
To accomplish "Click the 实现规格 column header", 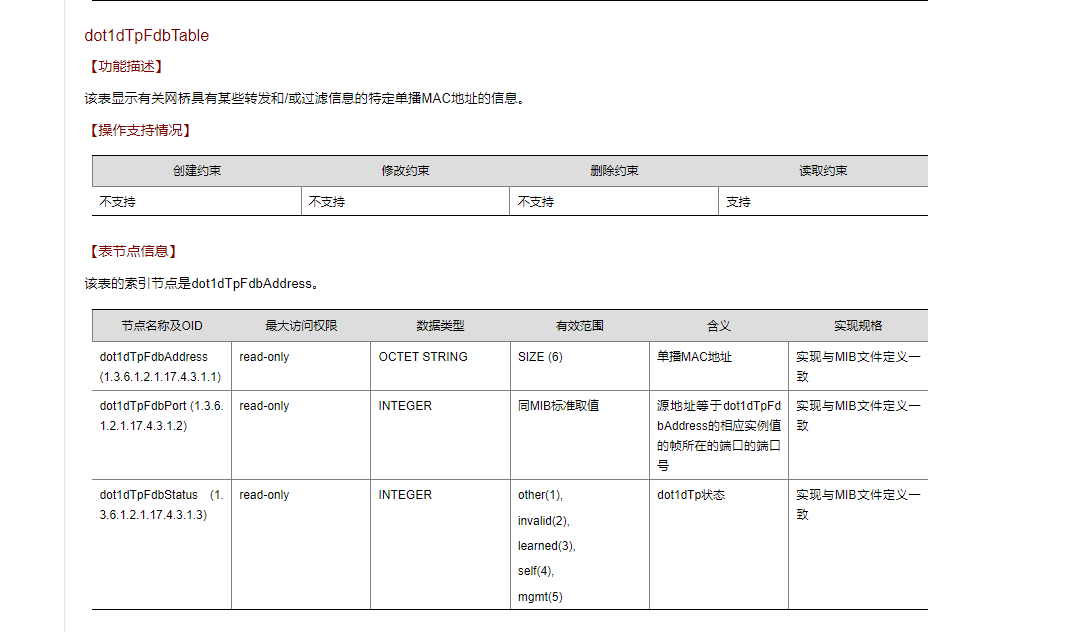I will [858, 326].
